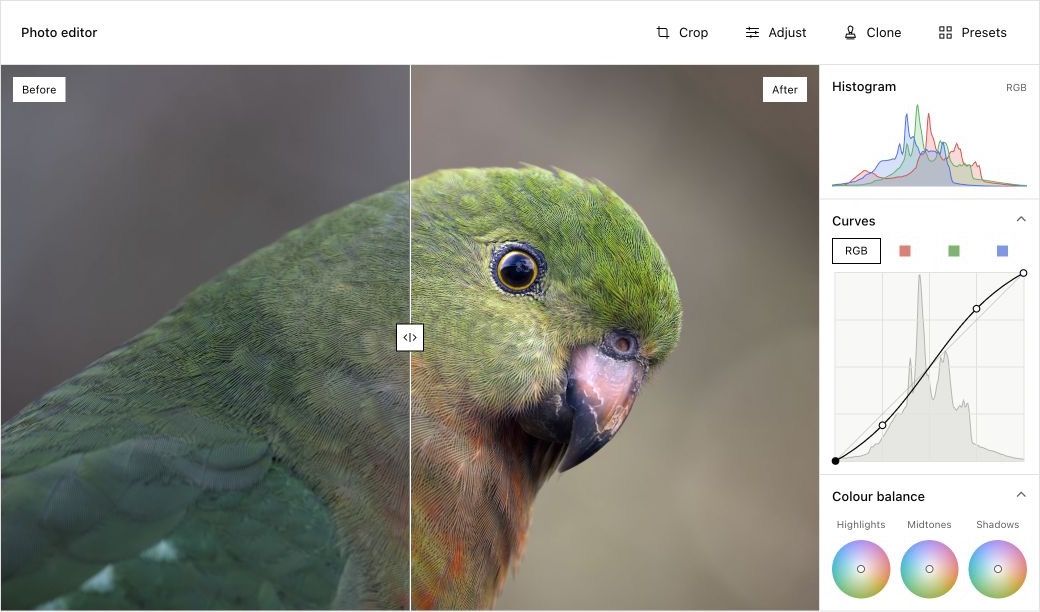
Task: Open the Adjust sliders icon
Action: (x=752, y=32)
